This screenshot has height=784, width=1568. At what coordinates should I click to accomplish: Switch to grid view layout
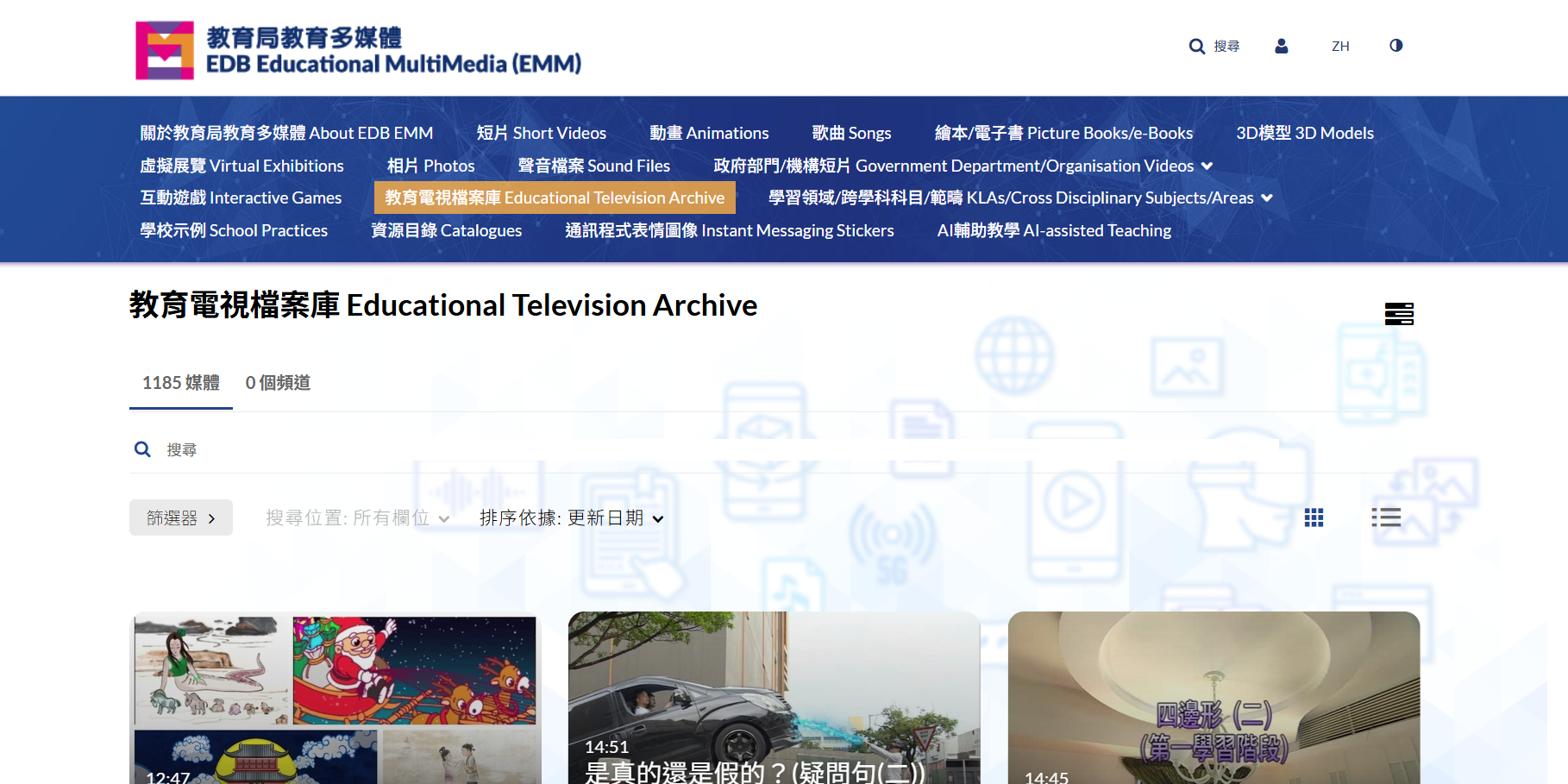coord(1314,517)
